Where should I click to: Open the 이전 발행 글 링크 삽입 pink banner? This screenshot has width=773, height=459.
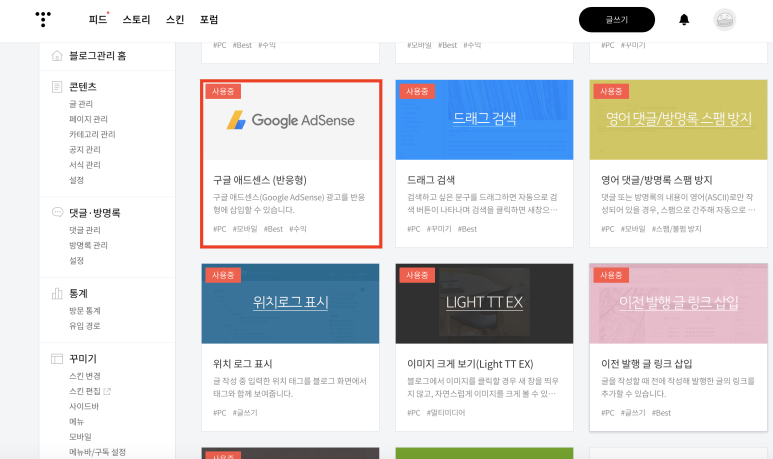pos(678,304)
